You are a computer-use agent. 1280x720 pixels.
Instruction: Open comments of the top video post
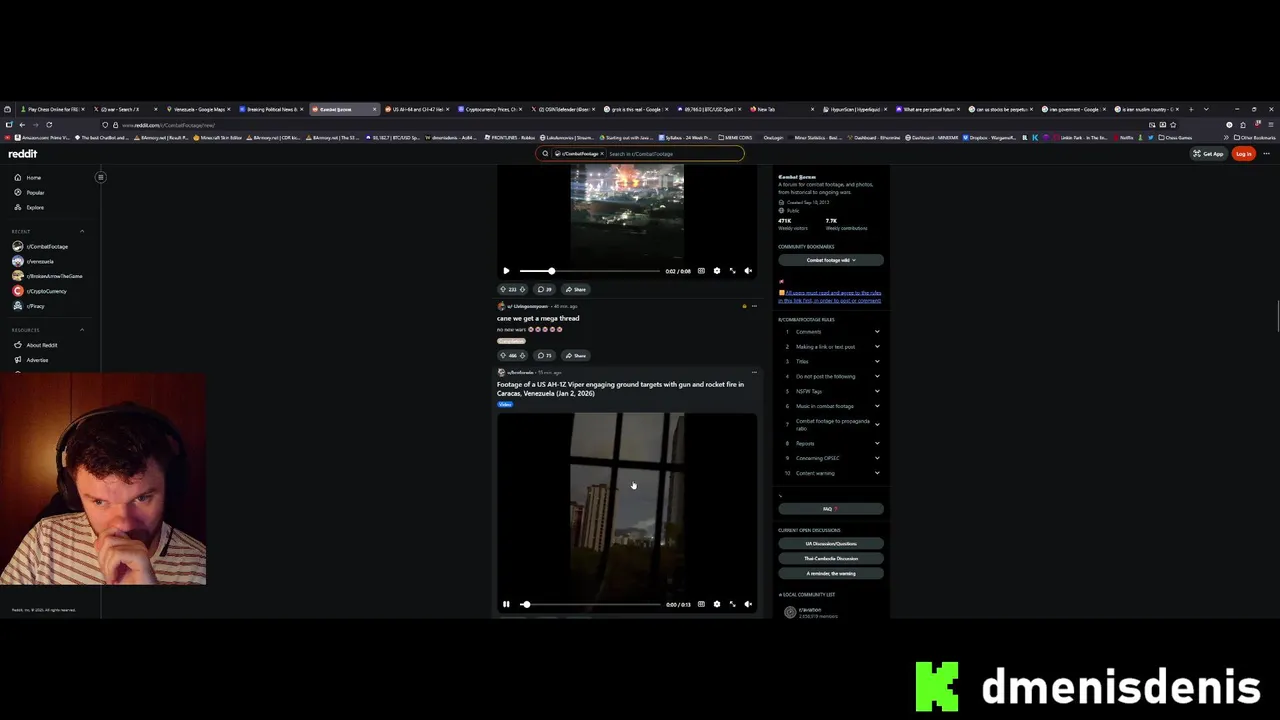tap(545, 289)
